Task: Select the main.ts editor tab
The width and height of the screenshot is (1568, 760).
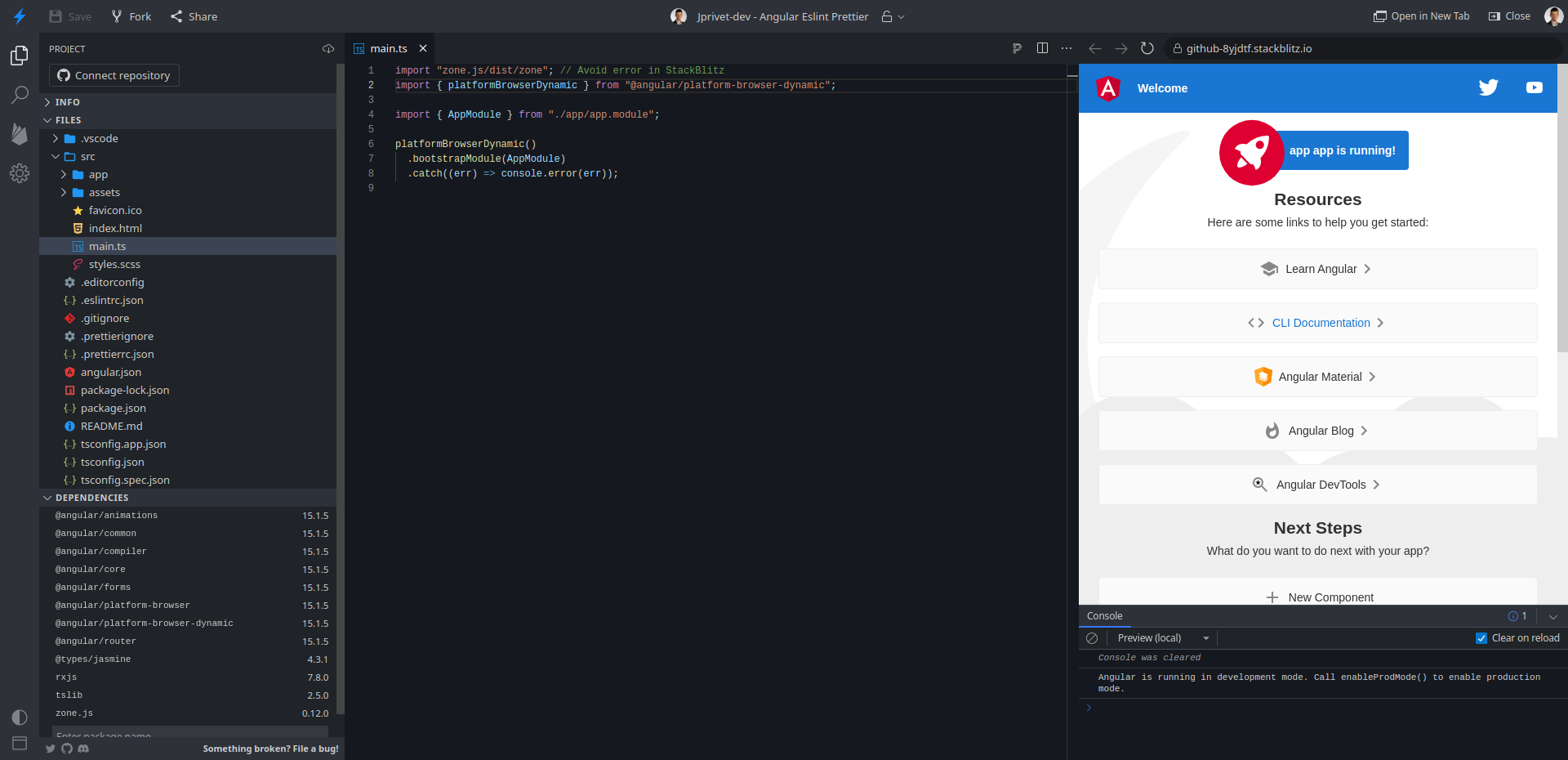Action: [389, 48]
